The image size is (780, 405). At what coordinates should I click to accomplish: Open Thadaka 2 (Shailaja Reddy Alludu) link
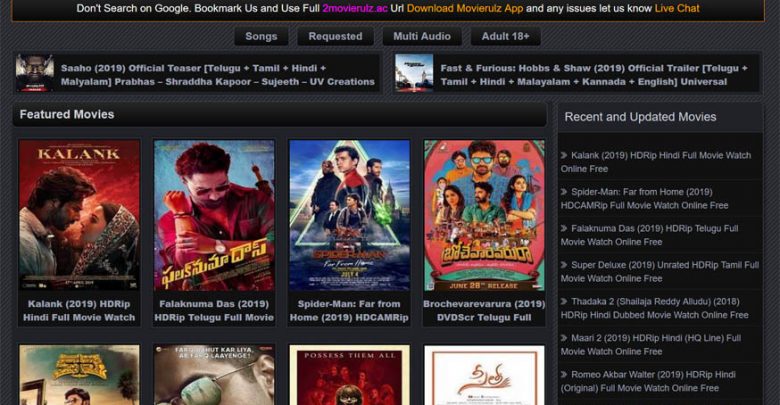pos(654,308)
